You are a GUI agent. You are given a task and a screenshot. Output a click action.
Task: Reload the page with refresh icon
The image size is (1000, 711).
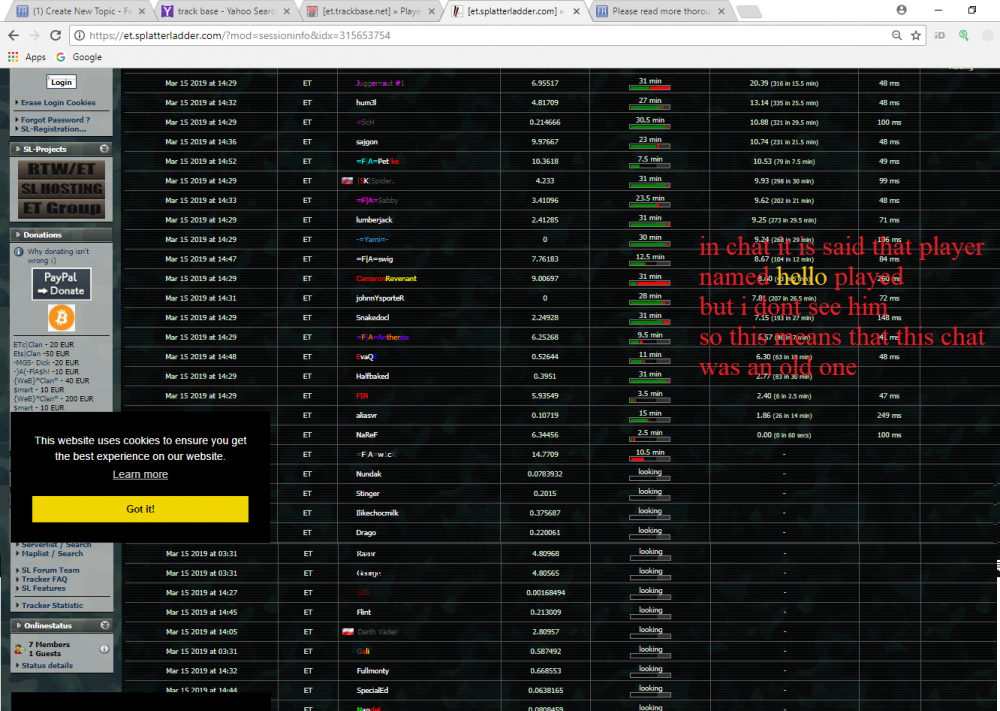(55, 35)
